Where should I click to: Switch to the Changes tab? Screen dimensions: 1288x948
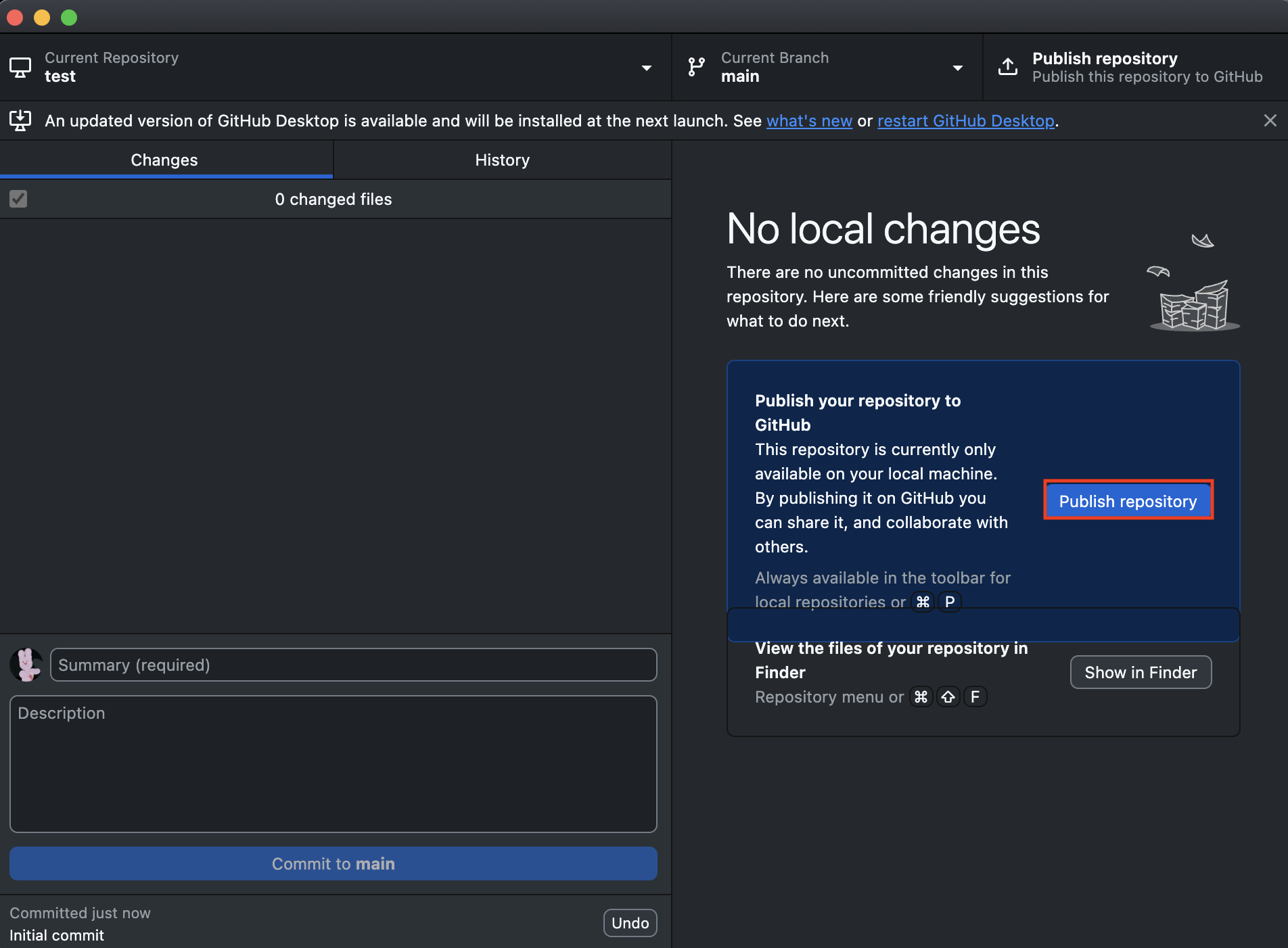click(166, 160)
